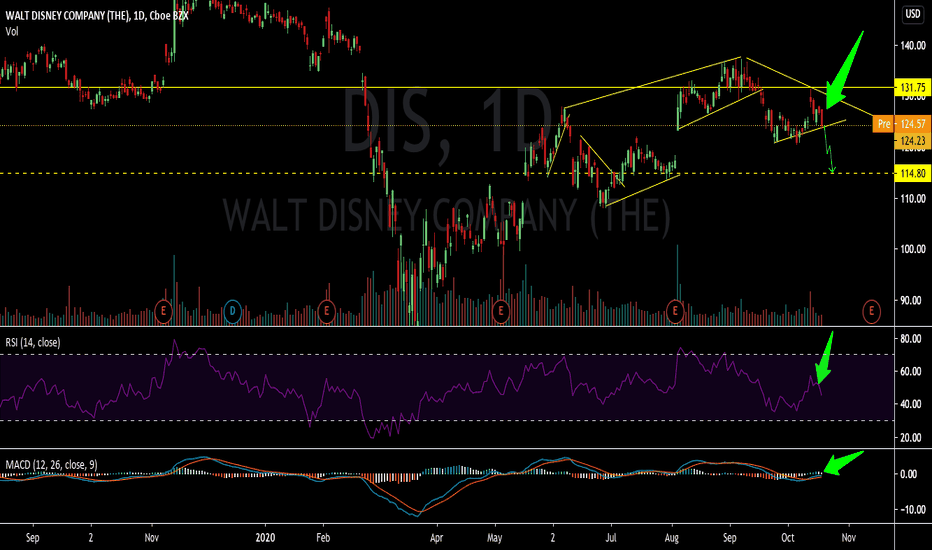The width and height of the screenshot is (932, 550).
Task: Click the Walt Disney Company symbol title
Action: (97, 16)
